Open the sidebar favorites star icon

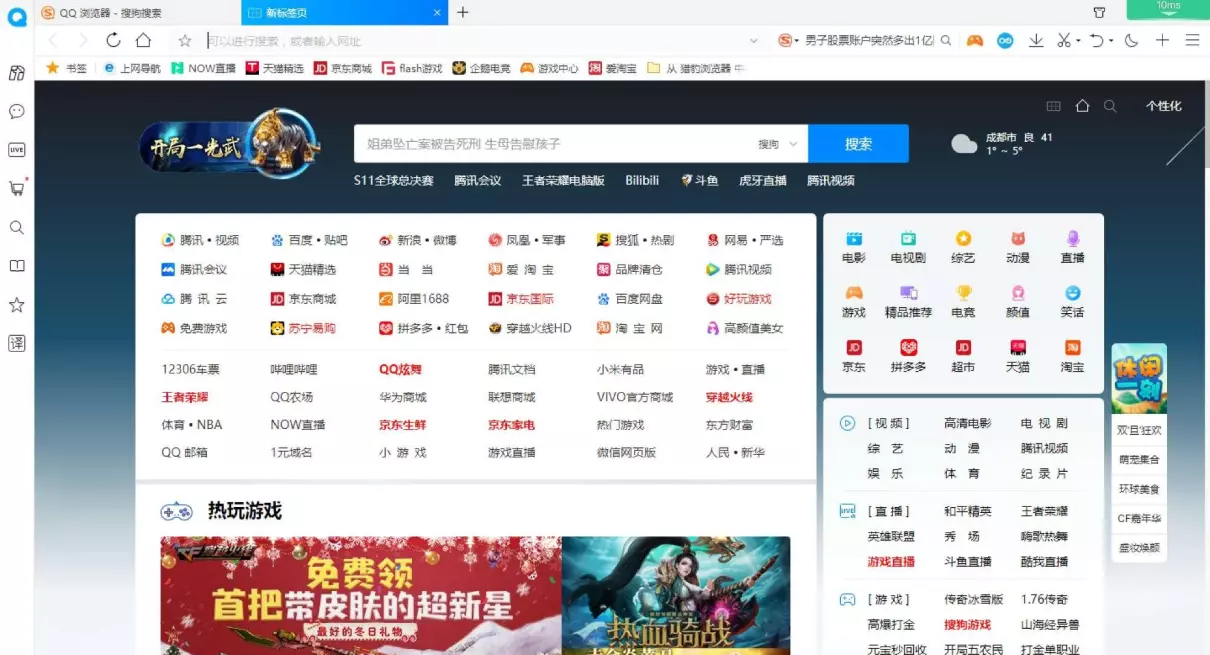click(x=16, y=305)
